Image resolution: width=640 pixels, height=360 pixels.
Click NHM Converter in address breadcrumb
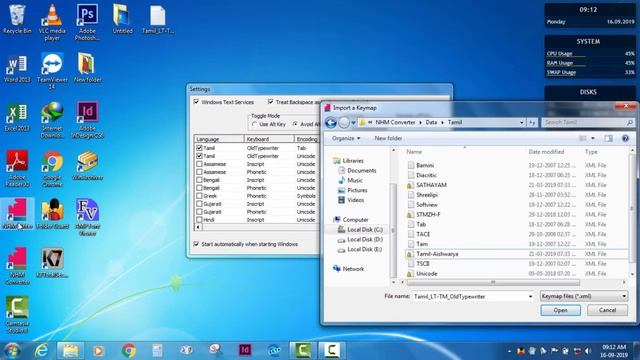(395, 122)
